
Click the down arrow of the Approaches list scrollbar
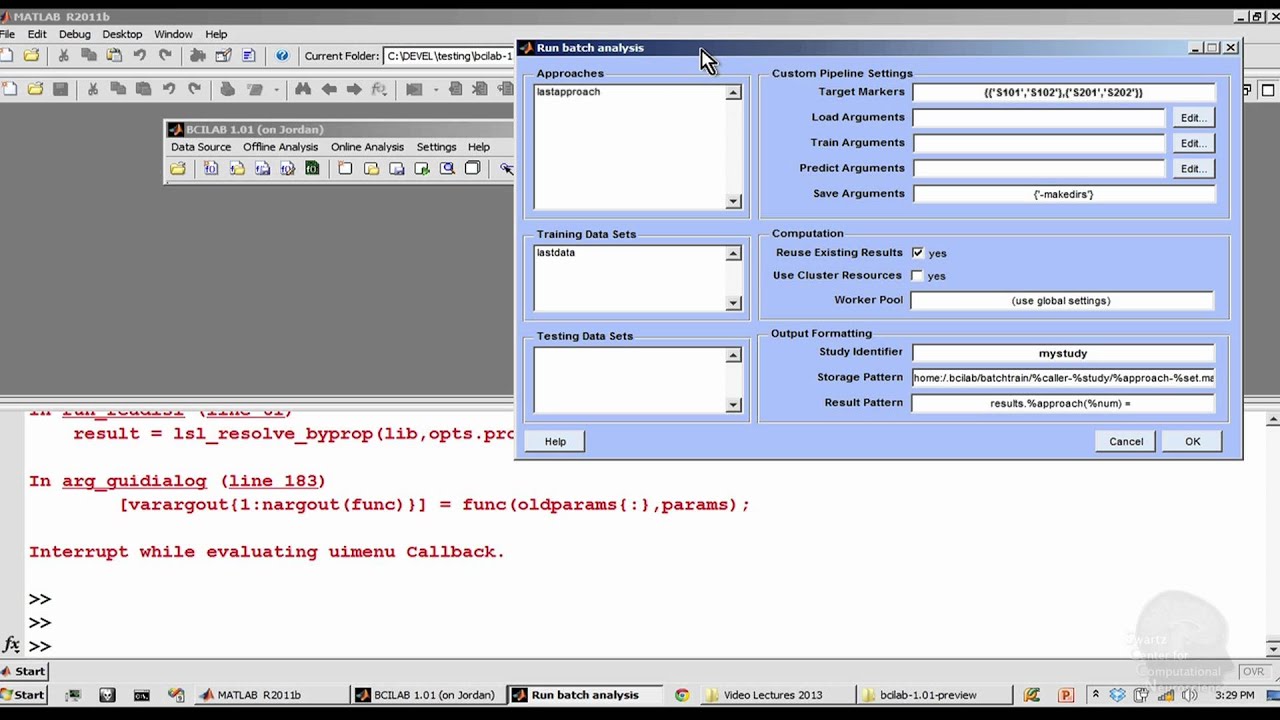click(x=733, y=201)
